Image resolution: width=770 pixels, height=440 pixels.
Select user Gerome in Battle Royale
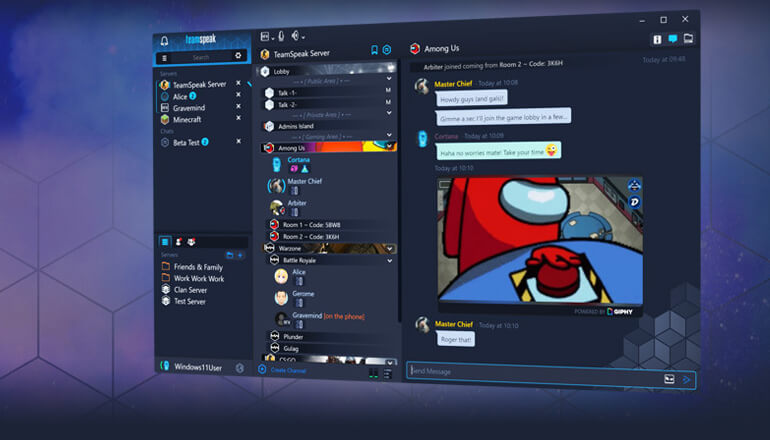point(303,294)
